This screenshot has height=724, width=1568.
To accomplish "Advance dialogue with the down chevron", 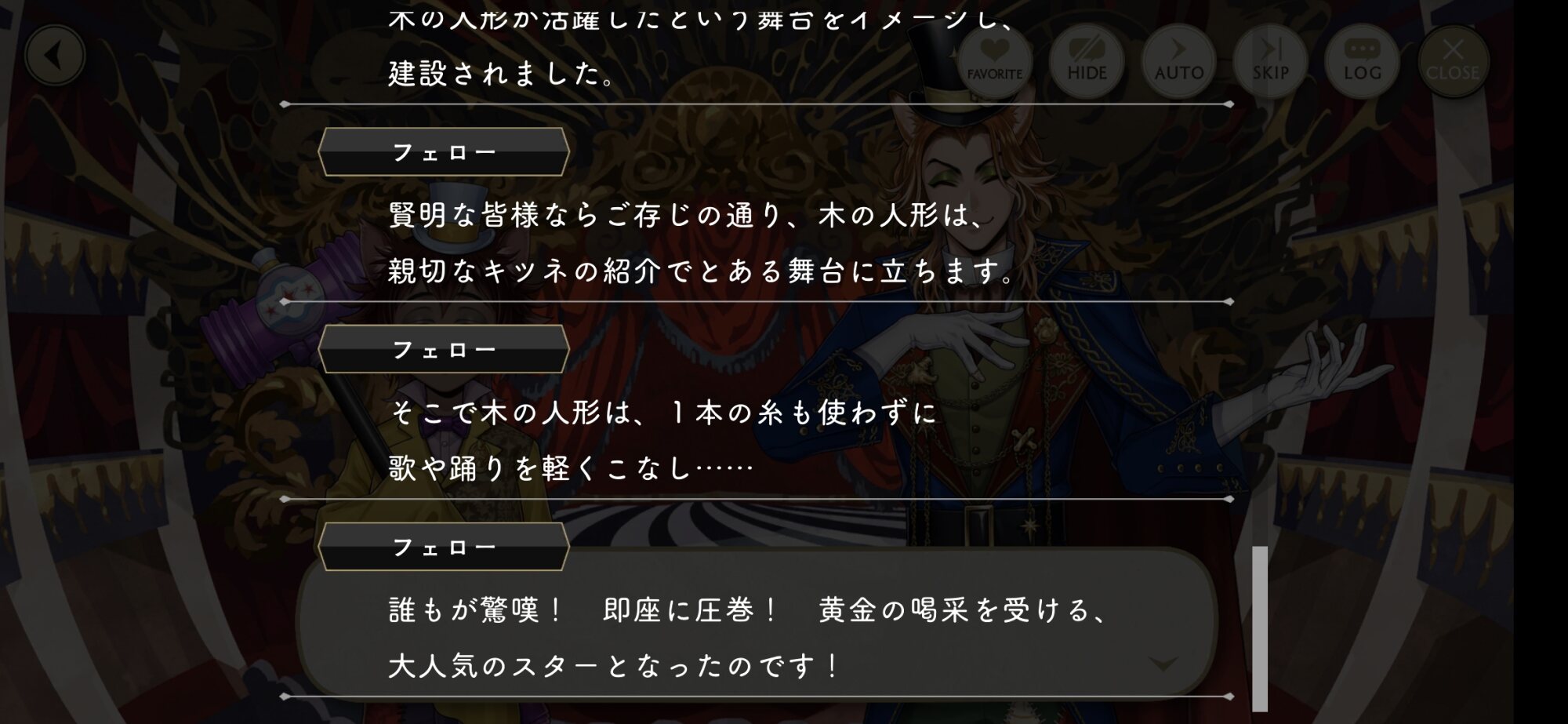I will [x=1163, y=664].
